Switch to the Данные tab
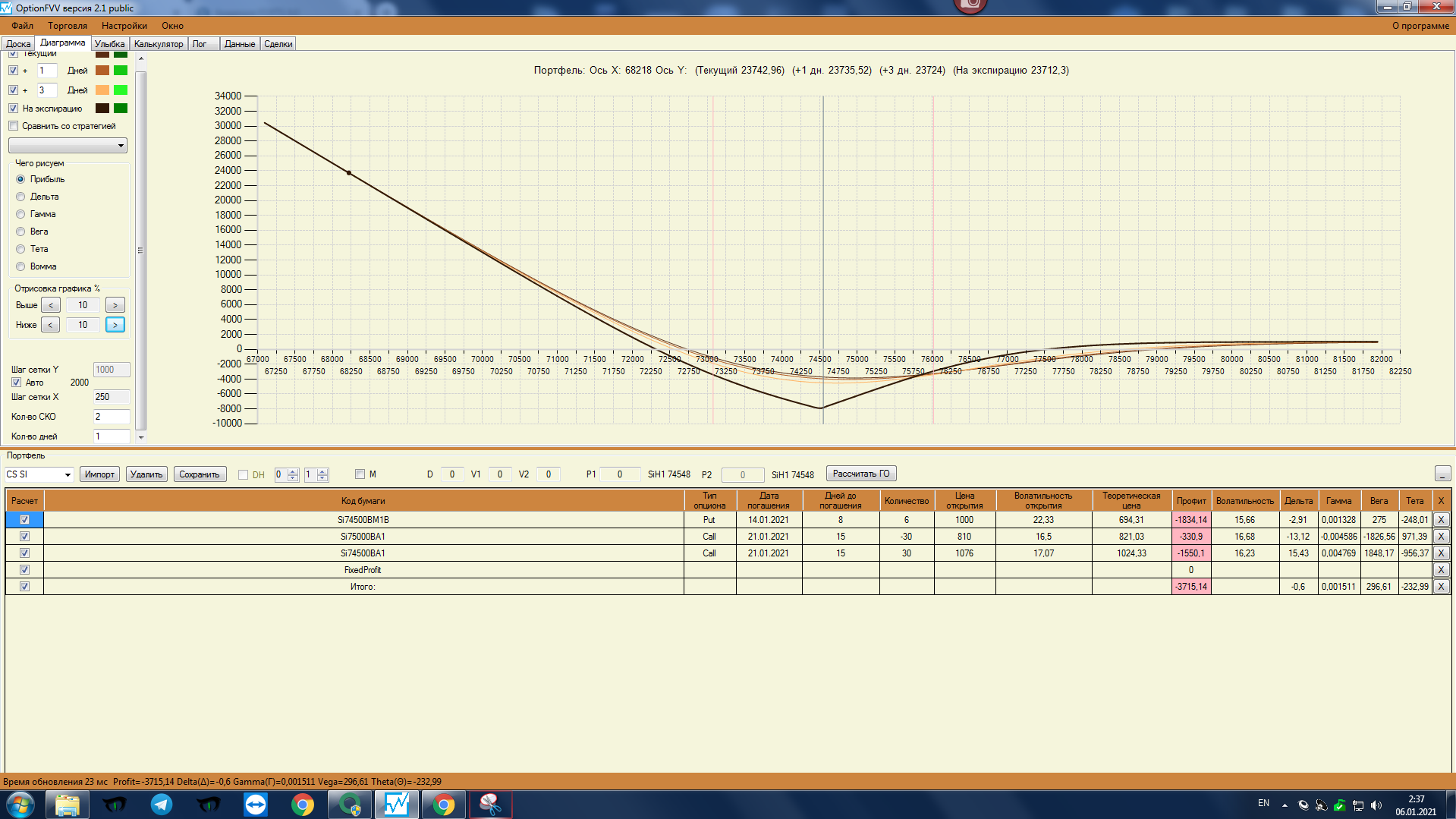The width and height of the screenshot is (1456, 819). [x=240, y=44]
